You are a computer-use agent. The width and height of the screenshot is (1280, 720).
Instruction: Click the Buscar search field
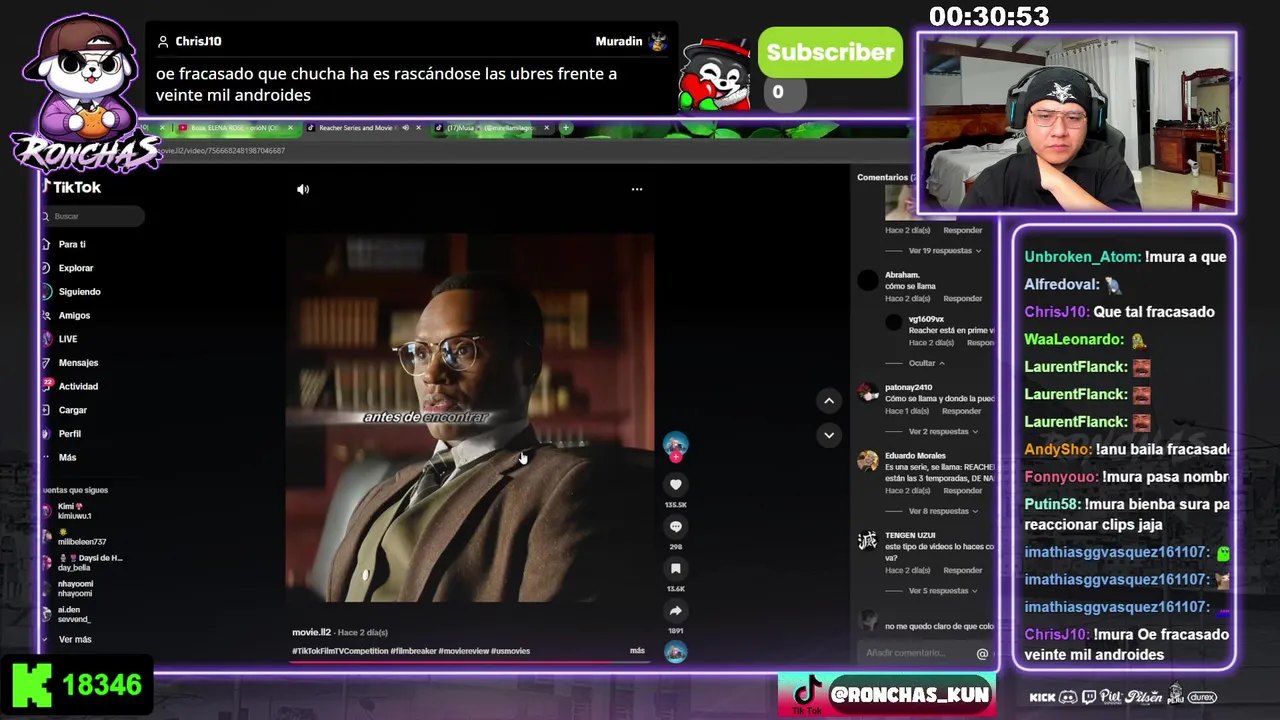pos(93,216)
